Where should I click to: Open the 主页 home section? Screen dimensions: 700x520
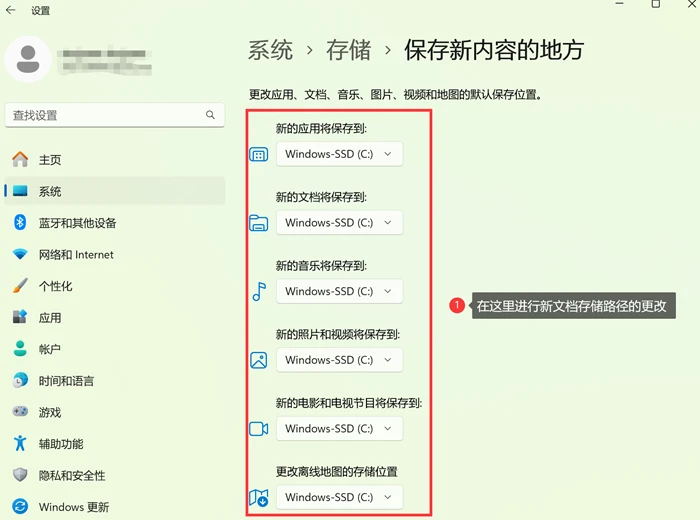[x=115, y=160]
